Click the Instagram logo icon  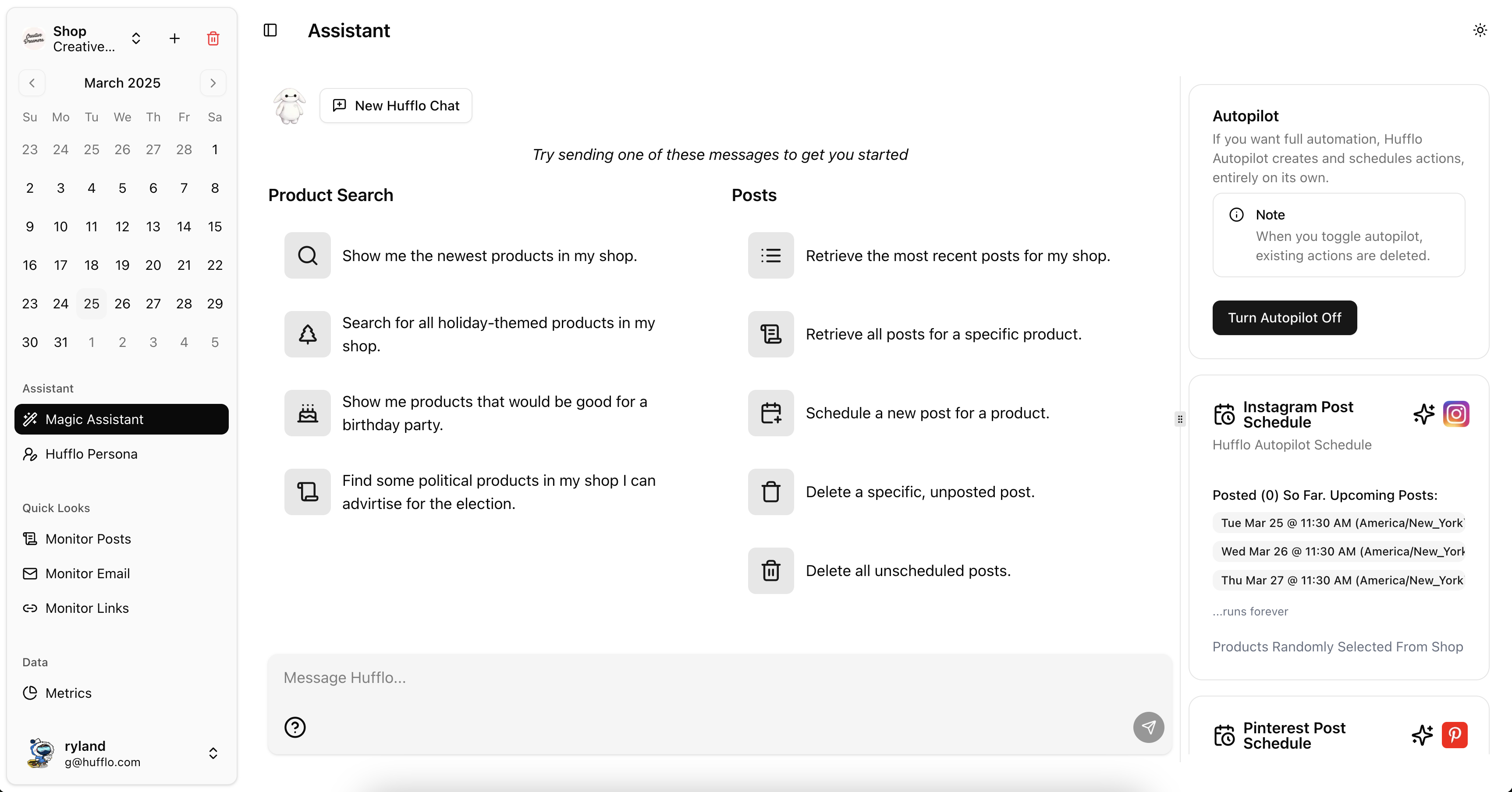[1455, 414]
